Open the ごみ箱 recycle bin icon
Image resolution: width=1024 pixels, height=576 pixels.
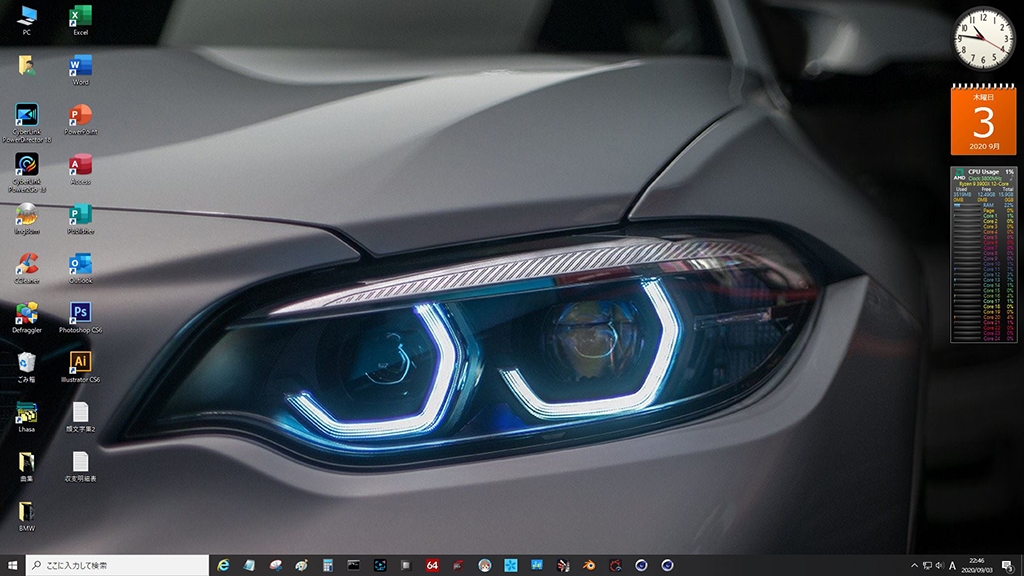tap(27, 367)
